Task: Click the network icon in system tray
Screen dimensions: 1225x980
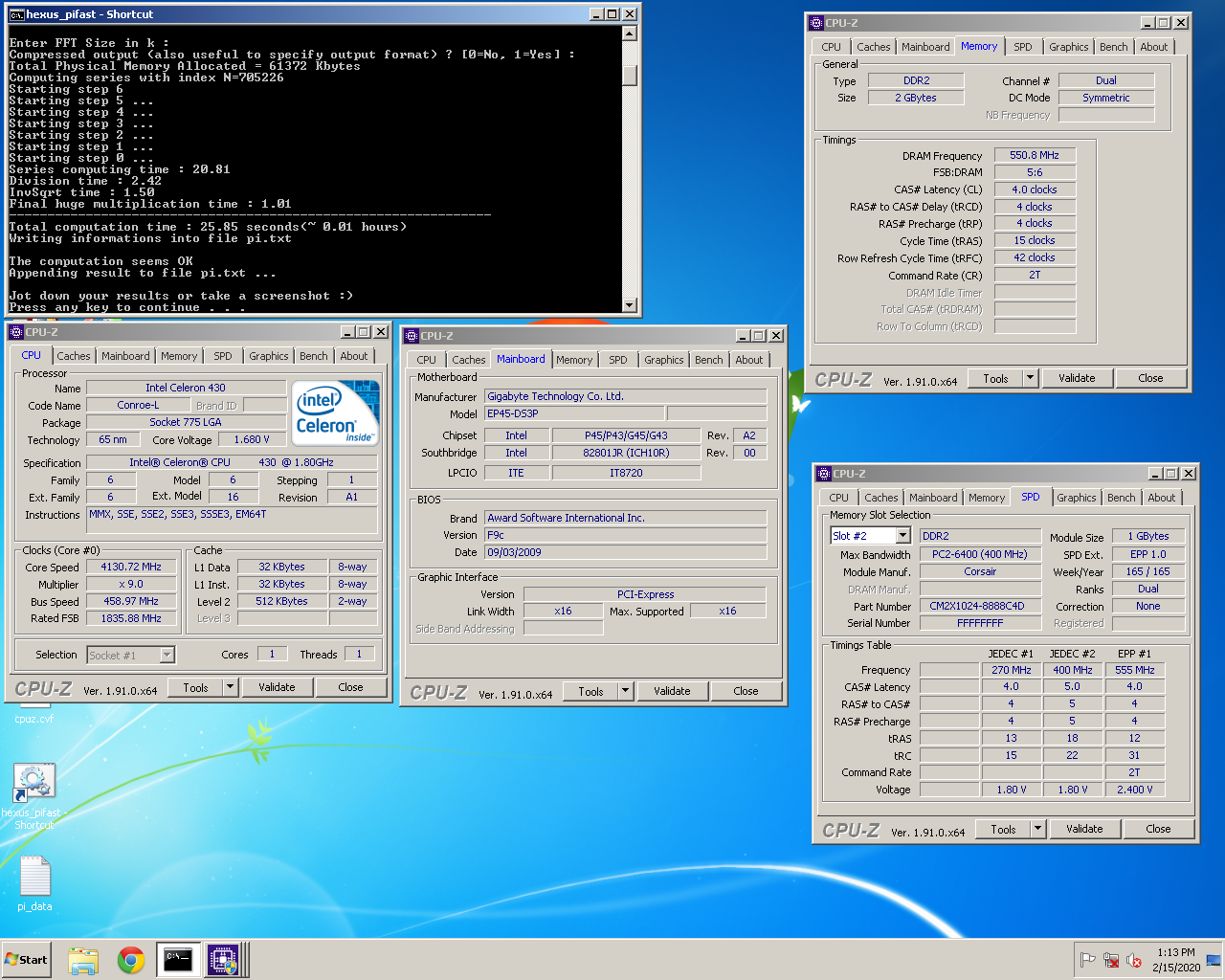Action: point(1111,960)
